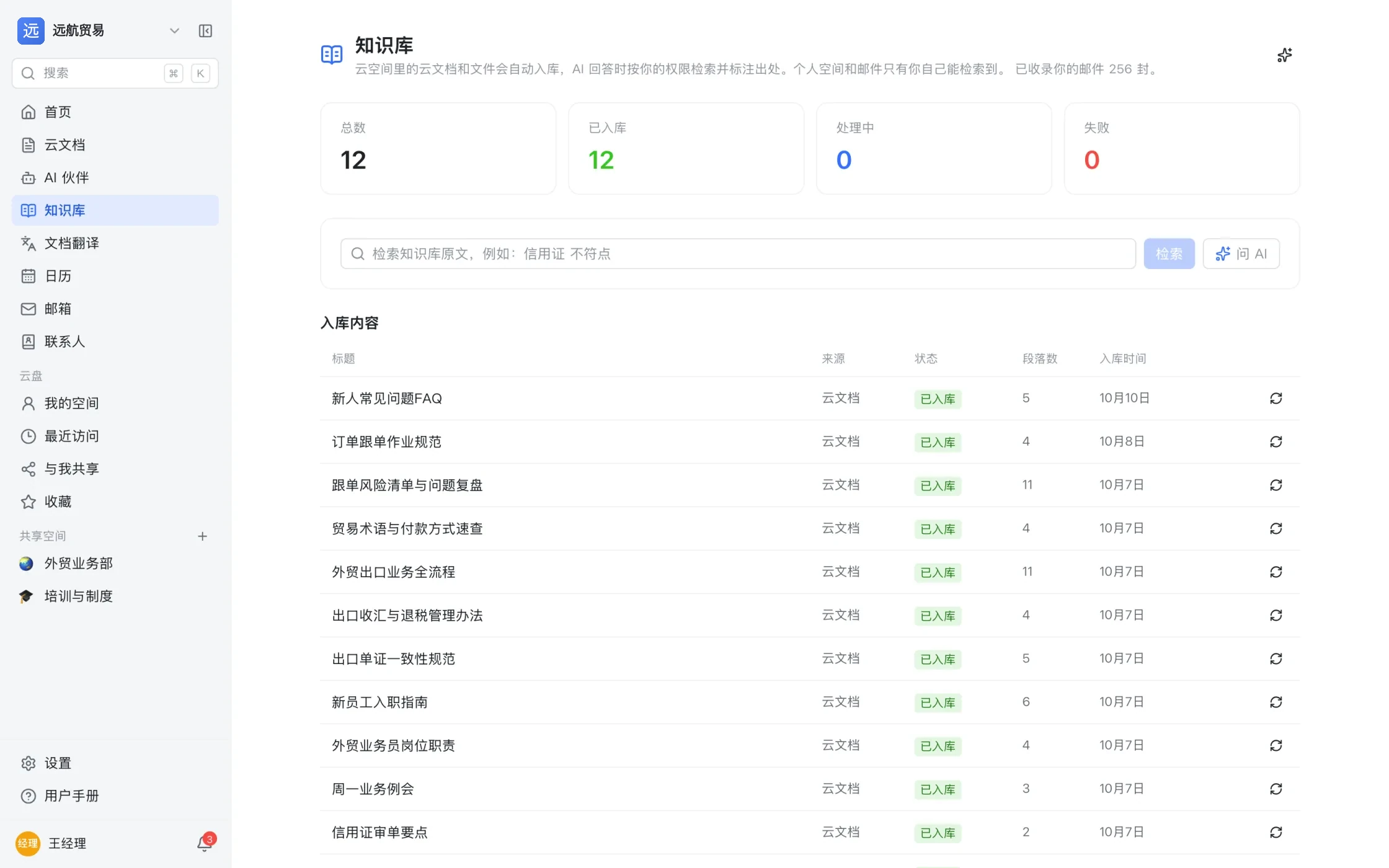1389x868 pixels.
Task: Open 云文档 in the sidebar
Action: pyautogui.click(x=115, y=145)
